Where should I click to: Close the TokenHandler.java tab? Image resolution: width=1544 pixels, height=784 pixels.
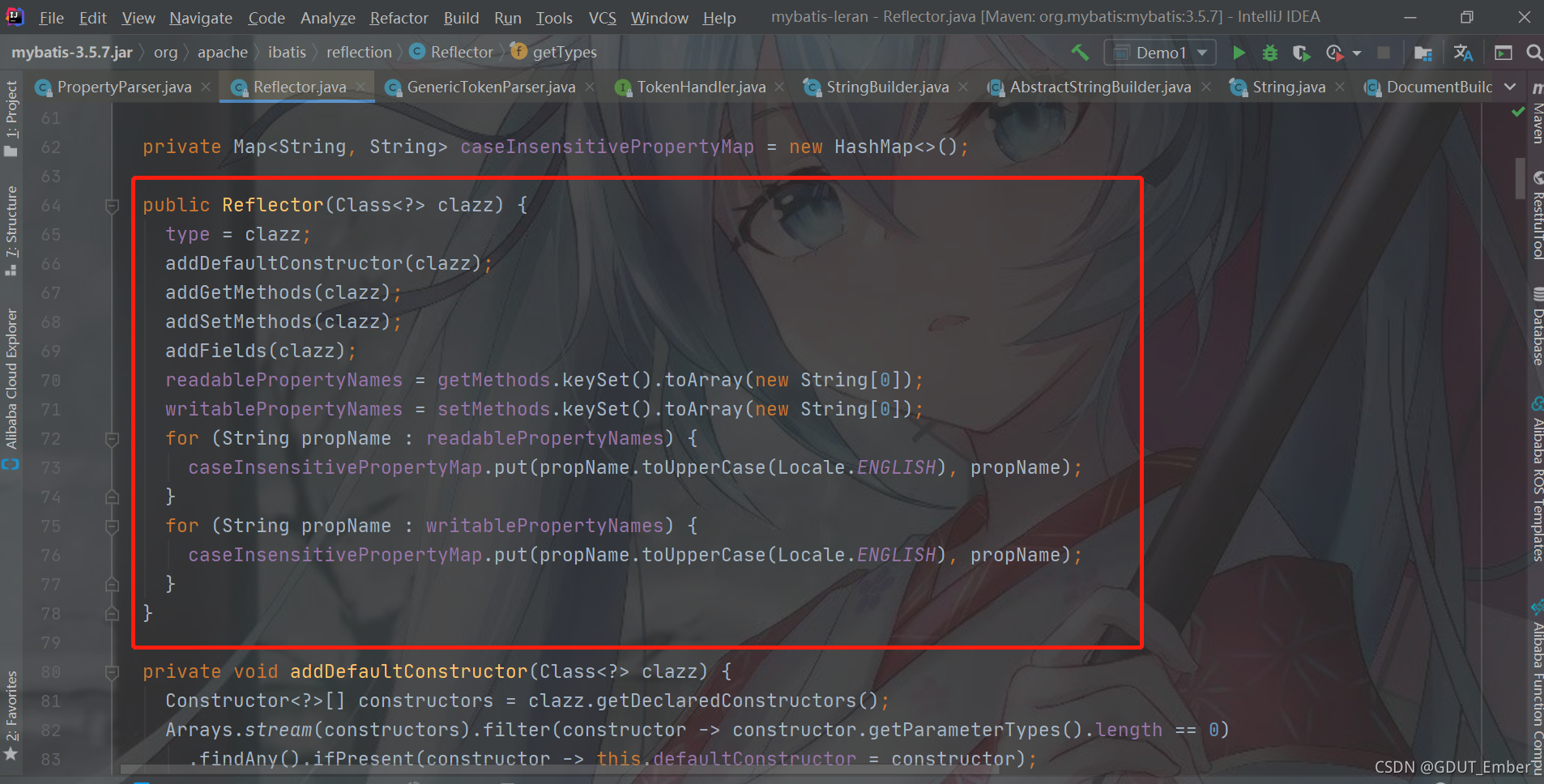(x=779, y=87)
